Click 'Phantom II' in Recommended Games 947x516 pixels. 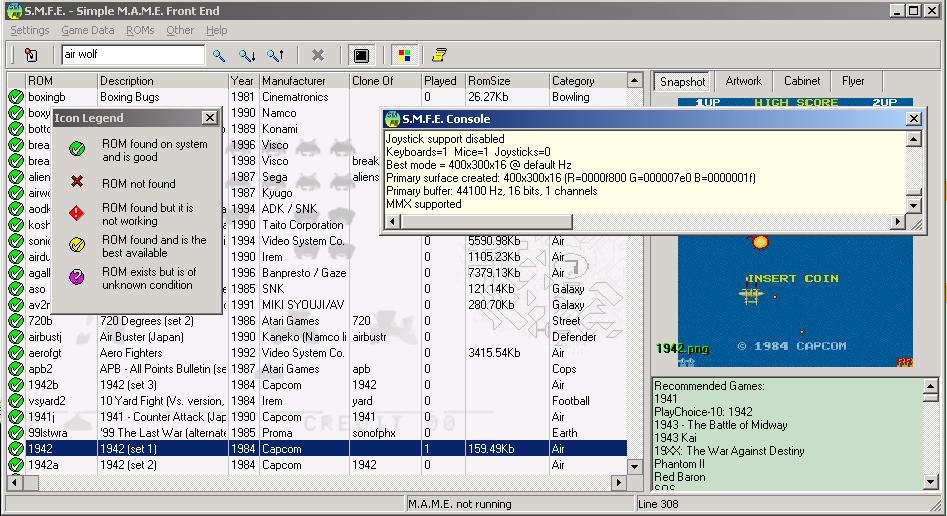click(679, 464)
